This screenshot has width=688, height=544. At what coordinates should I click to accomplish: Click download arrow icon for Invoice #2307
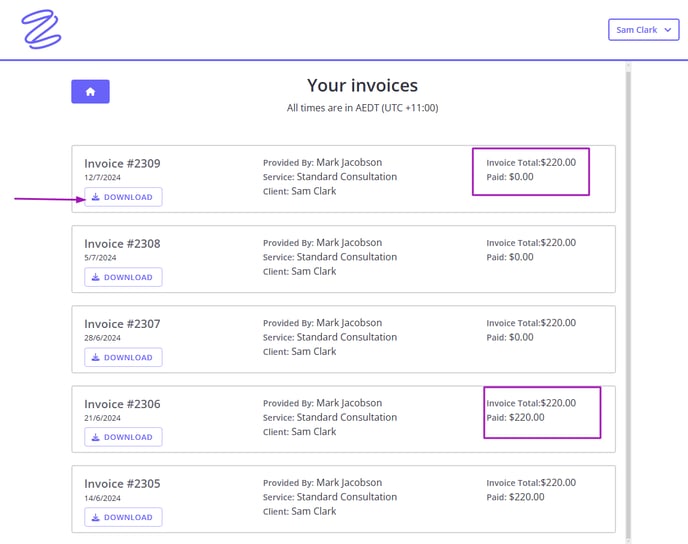pos(95,357)
